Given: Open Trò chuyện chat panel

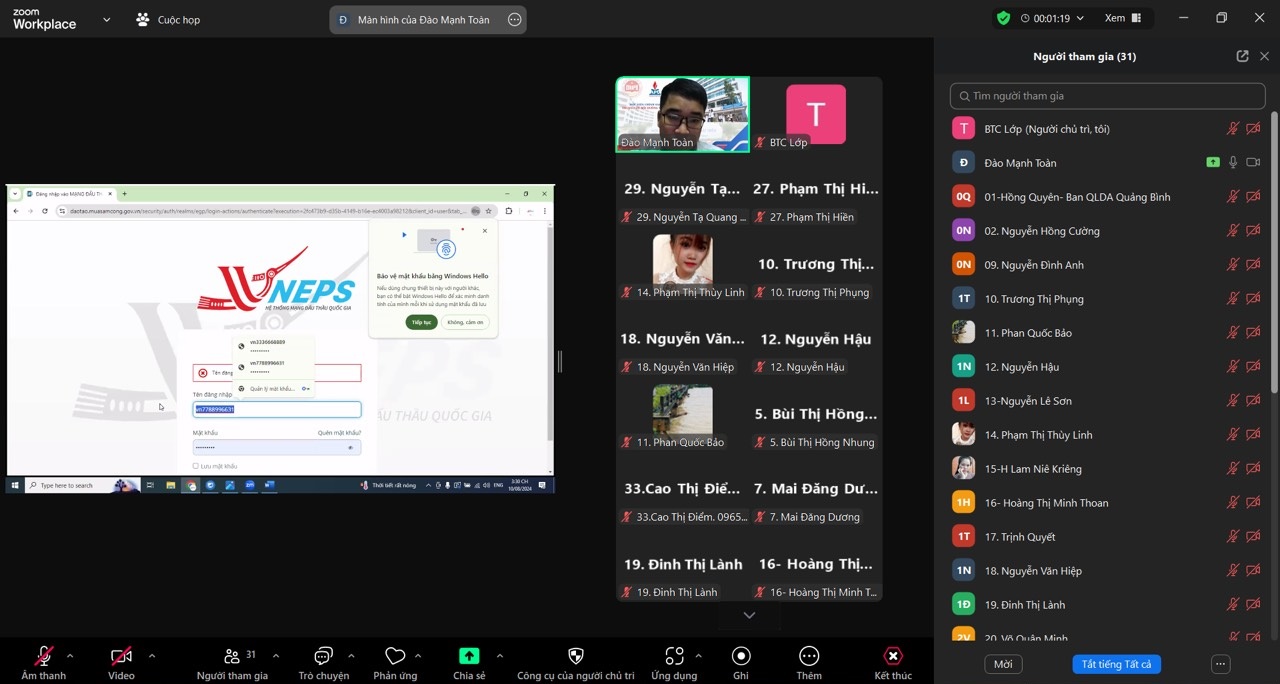Looking at the screenshot, I should (324, 657).
